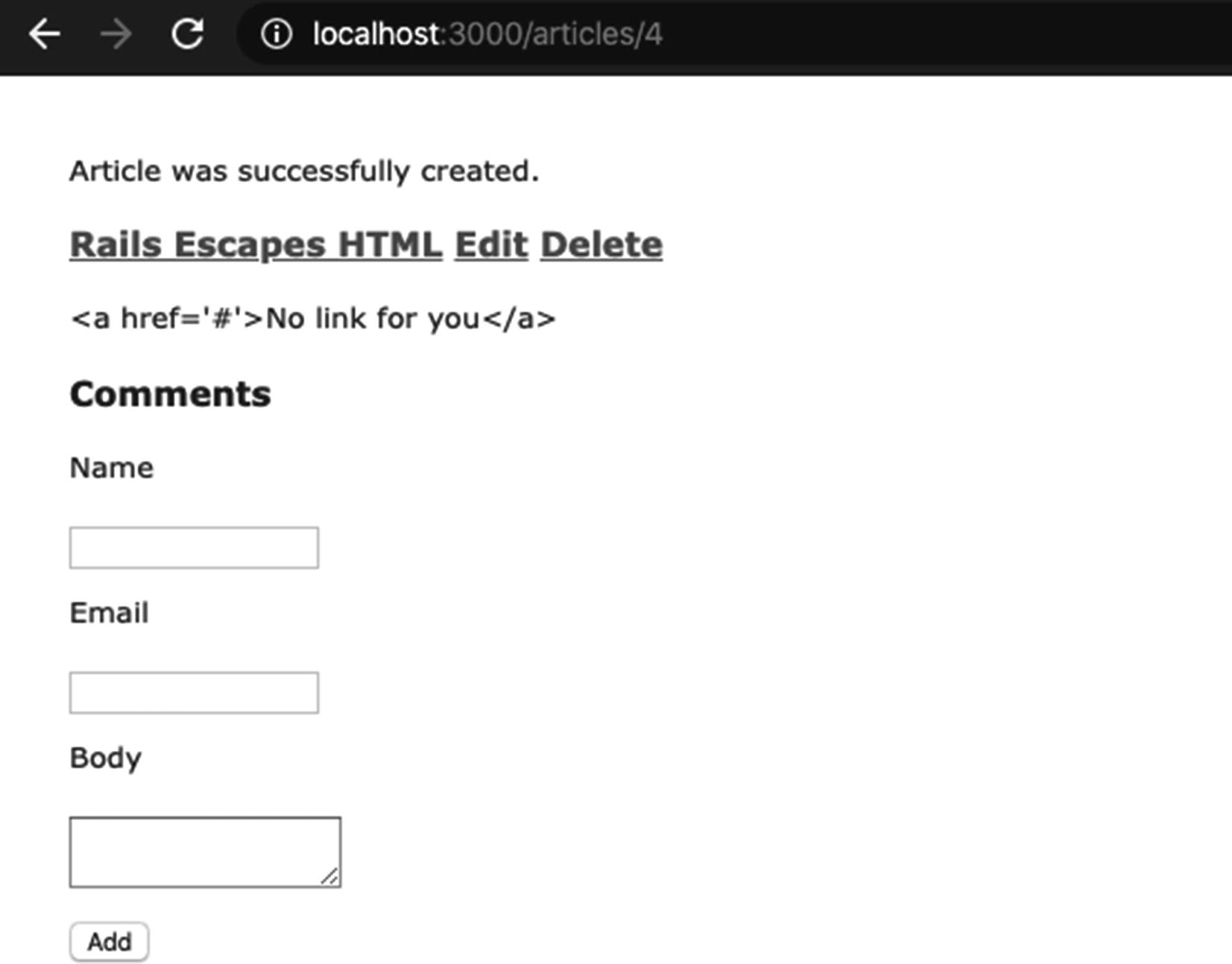The image size is (1232, 964).
Task: Click the Body label
Action: click(105, 758)
